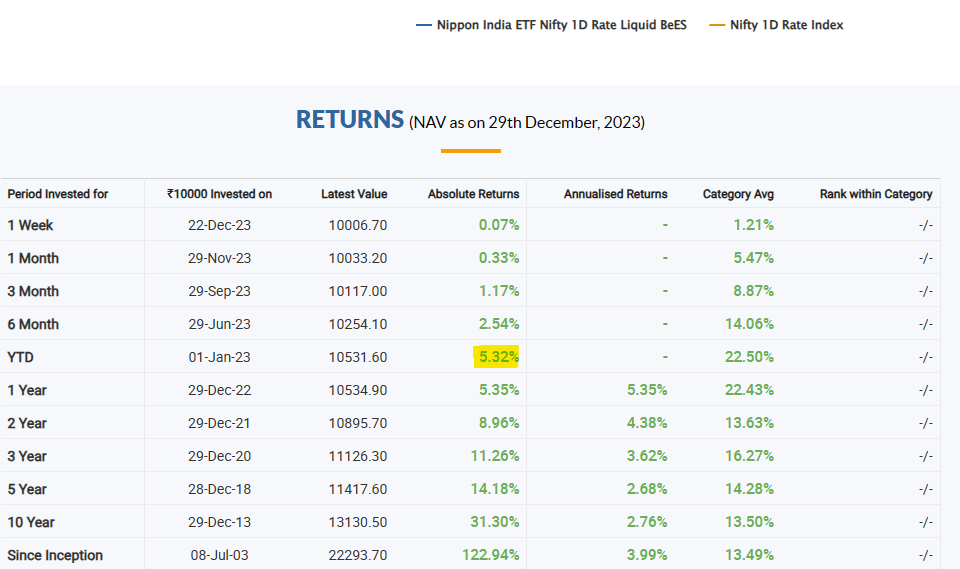
Task: Select the 10 Year row label
Action: click(31, 523)
